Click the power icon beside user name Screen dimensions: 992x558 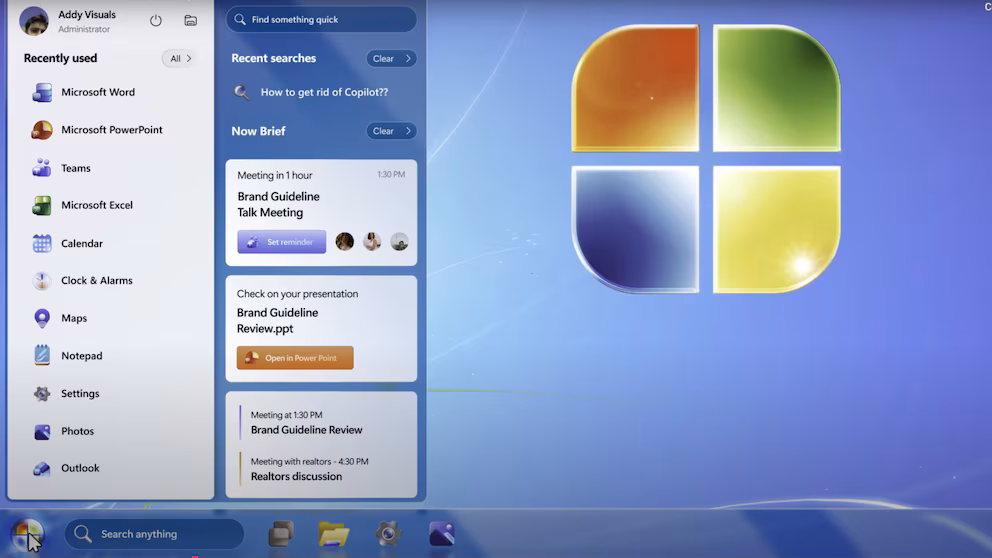(x=156, y=20)
